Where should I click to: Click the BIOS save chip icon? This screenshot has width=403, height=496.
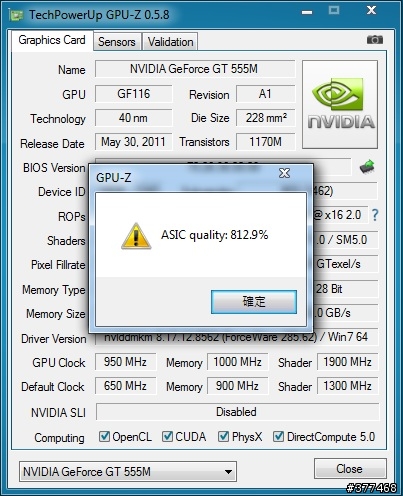point(367,166)
